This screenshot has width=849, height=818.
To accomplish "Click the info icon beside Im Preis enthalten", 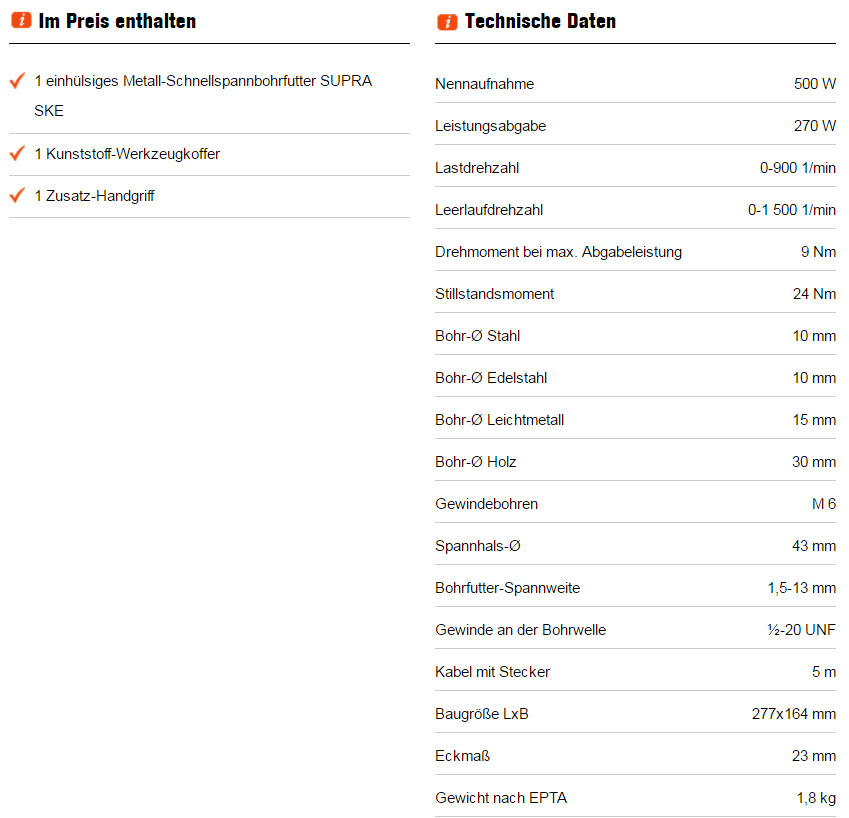I will [21, 22].
